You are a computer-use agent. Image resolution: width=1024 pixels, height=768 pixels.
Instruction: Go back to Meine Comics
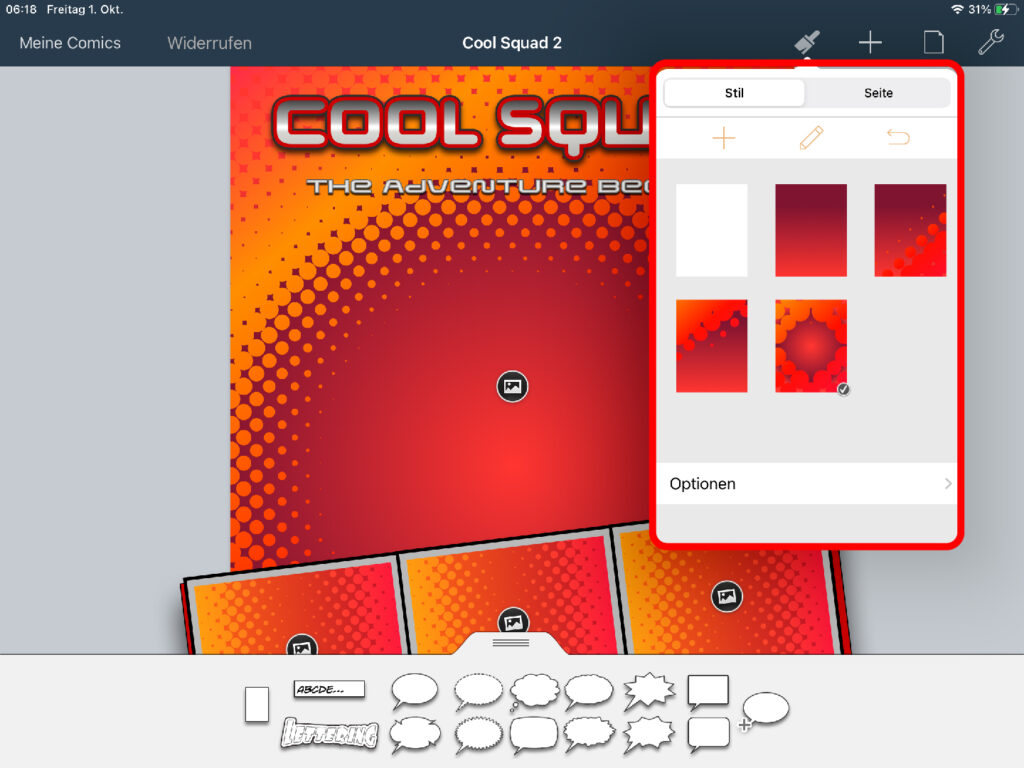pos(70,43)
